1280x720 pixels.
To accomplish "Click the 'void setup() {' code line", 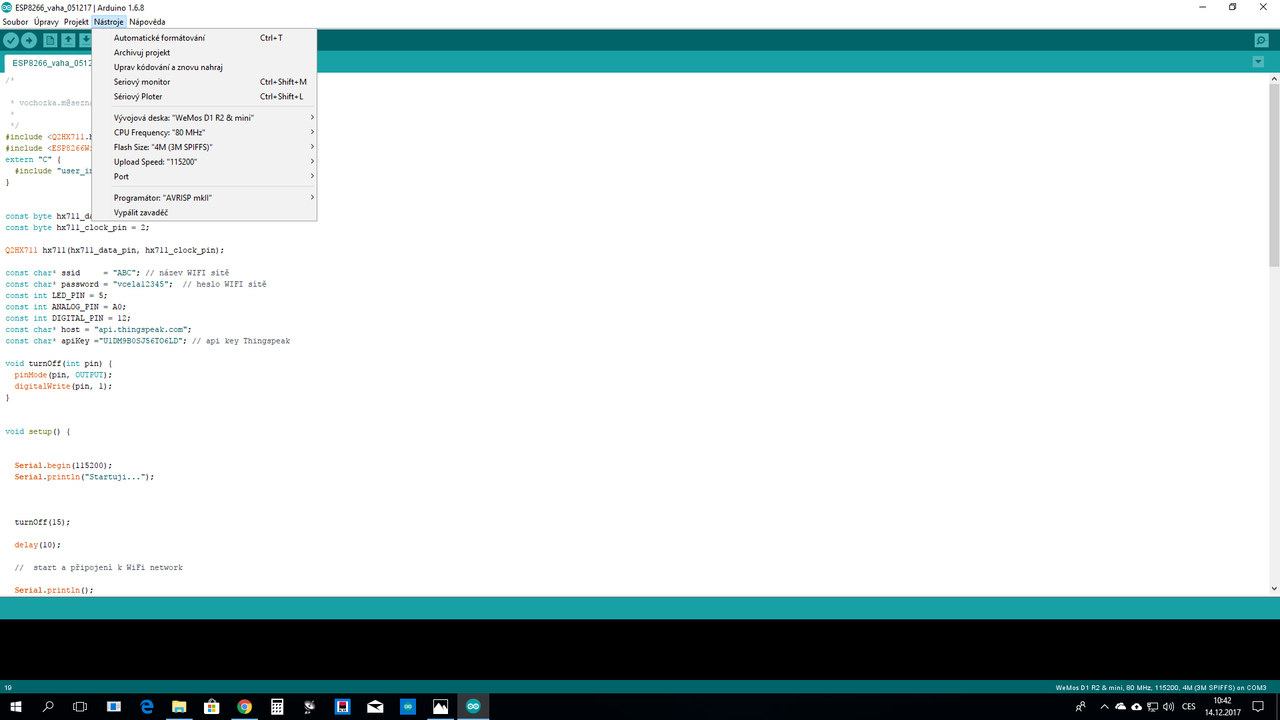I will pos(38,432).
